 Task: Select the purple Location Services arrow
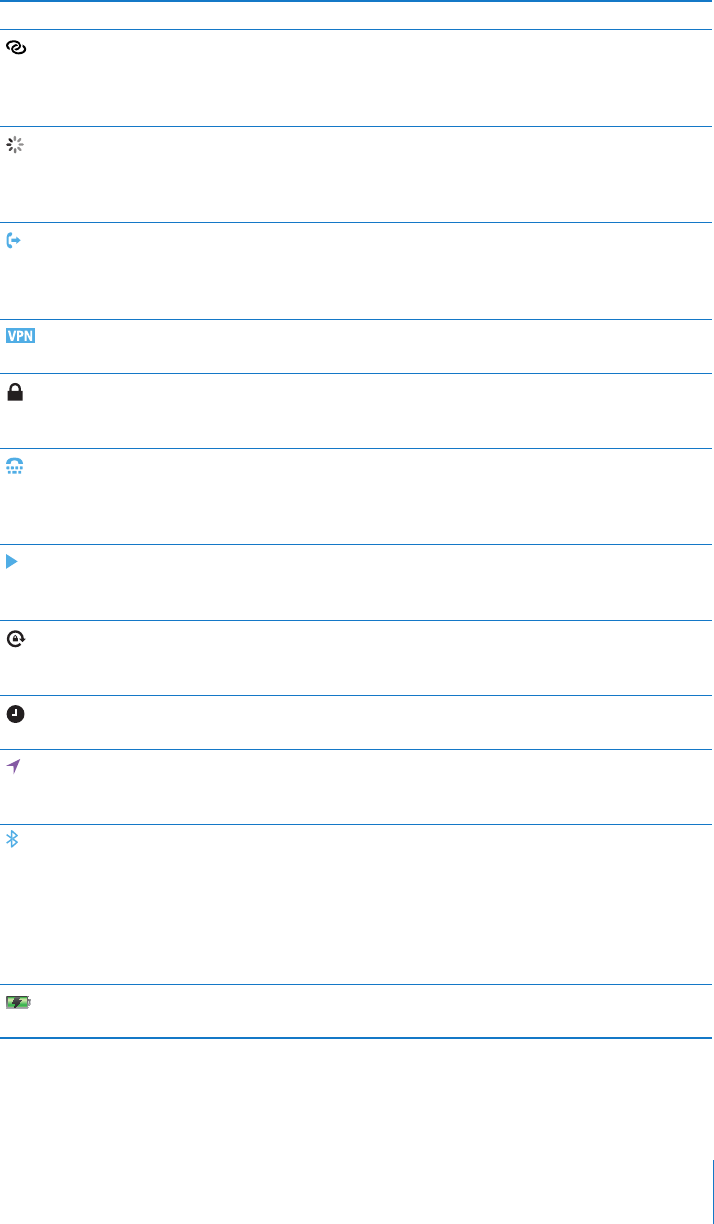click(14, 766)
